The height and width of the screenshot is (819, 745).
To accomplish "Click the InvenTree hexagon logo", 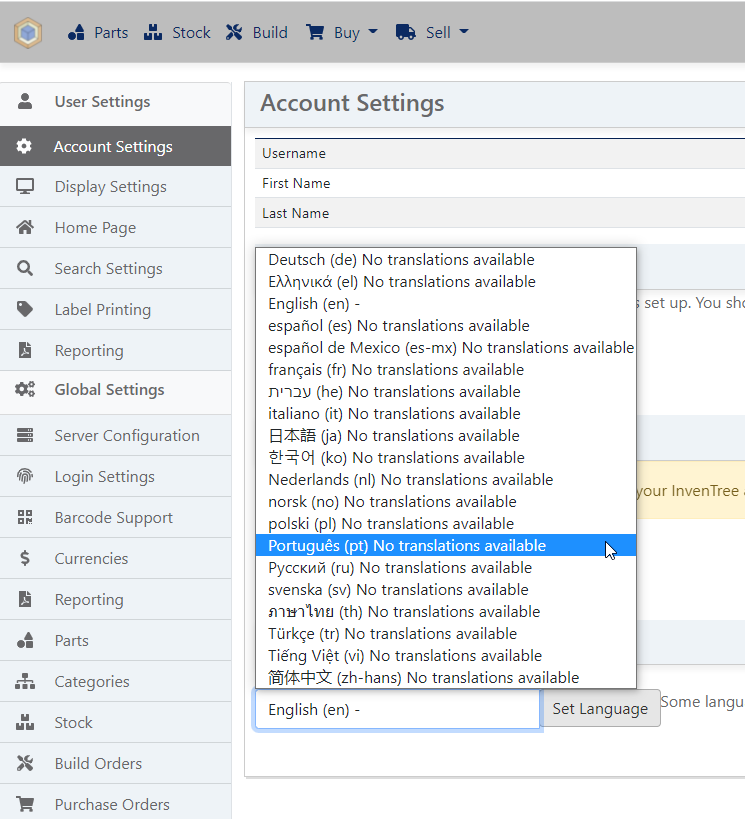I will 28,32.
